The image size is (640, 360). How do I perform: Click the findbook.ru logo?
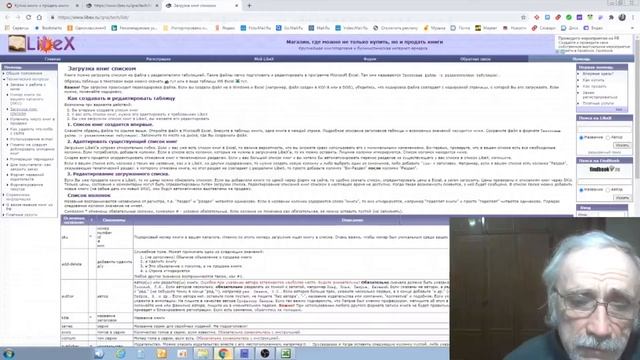604,169
